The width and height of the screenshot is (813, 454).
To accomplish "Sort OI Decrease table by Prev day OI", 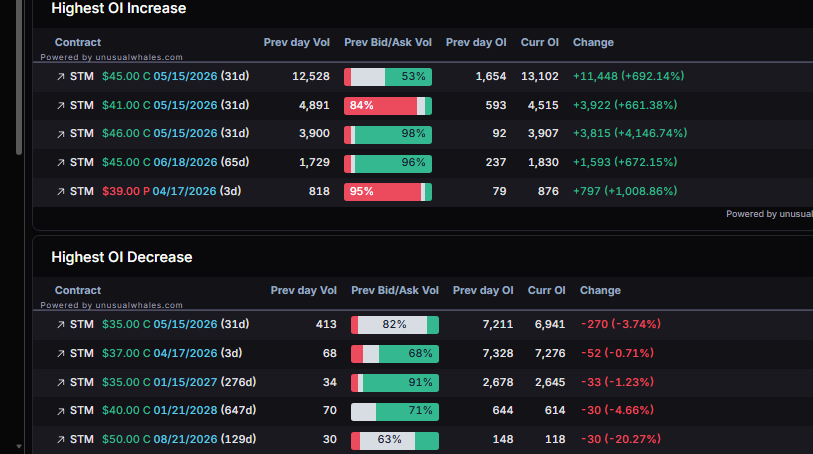I will [x=483, y=290].
